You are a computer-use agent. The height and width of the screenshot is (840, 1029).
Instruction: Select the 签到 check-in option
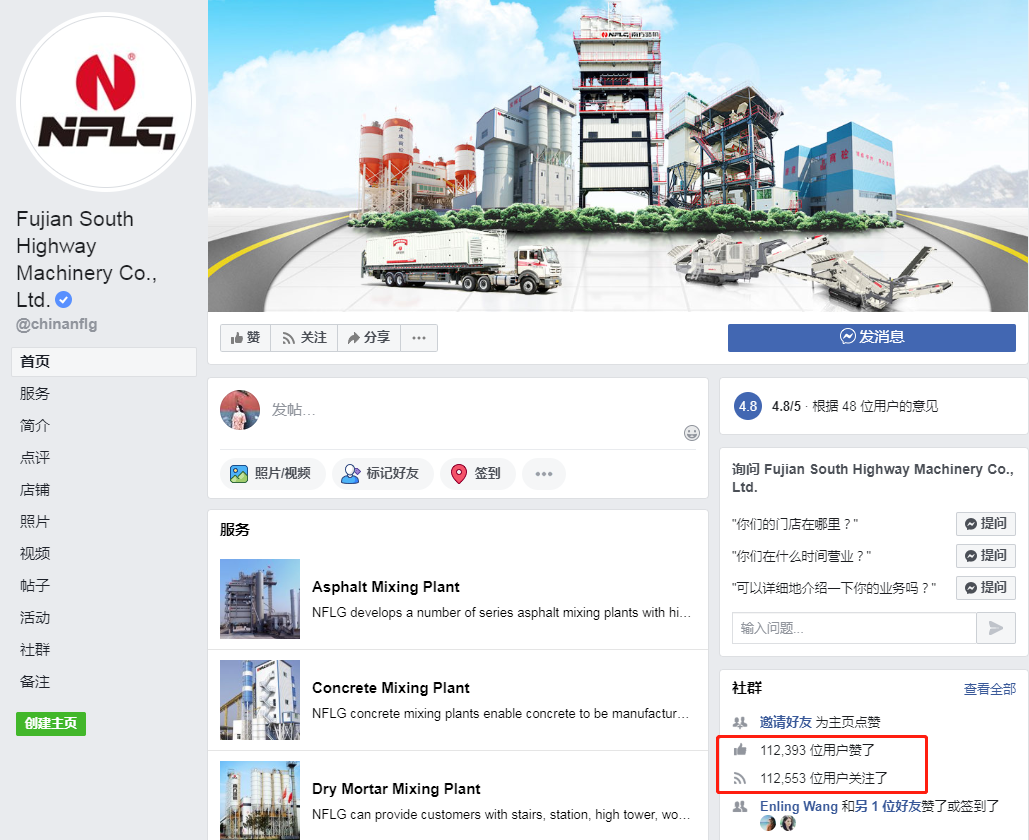477,474
